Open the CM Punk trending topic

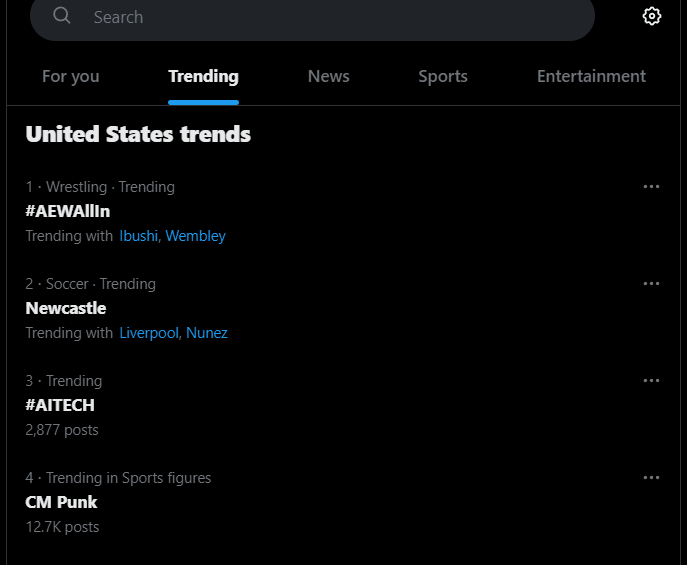[x=61, y=502]
